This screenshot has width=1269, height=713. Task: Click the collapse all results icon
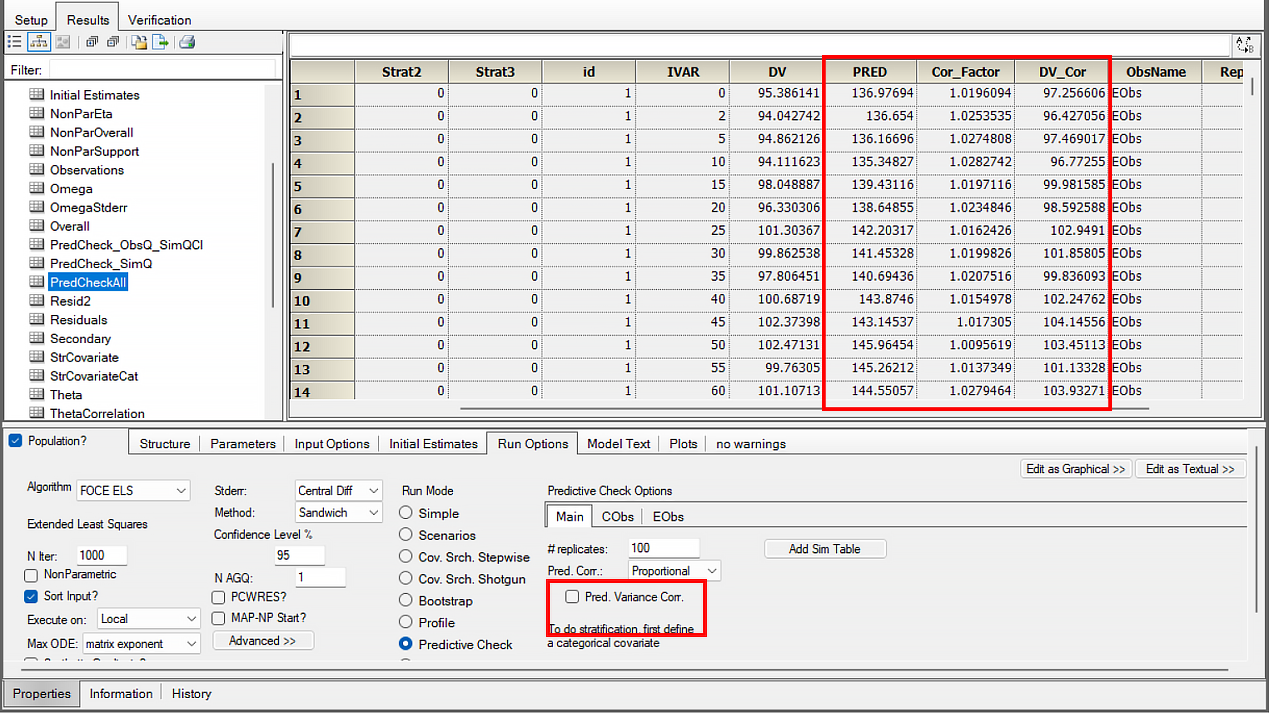click(113, 42)
